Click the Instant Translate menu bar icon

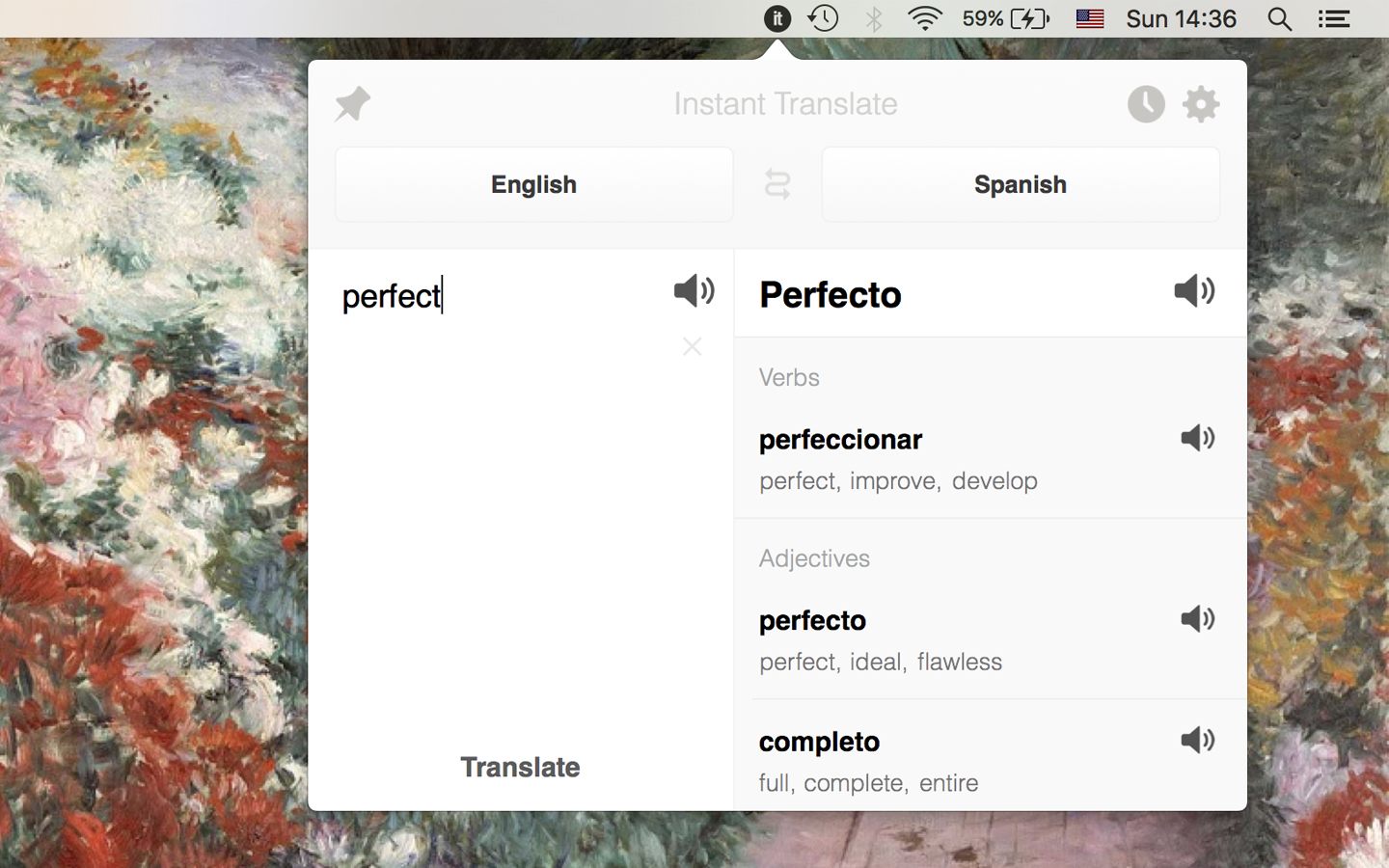point(777,18)
